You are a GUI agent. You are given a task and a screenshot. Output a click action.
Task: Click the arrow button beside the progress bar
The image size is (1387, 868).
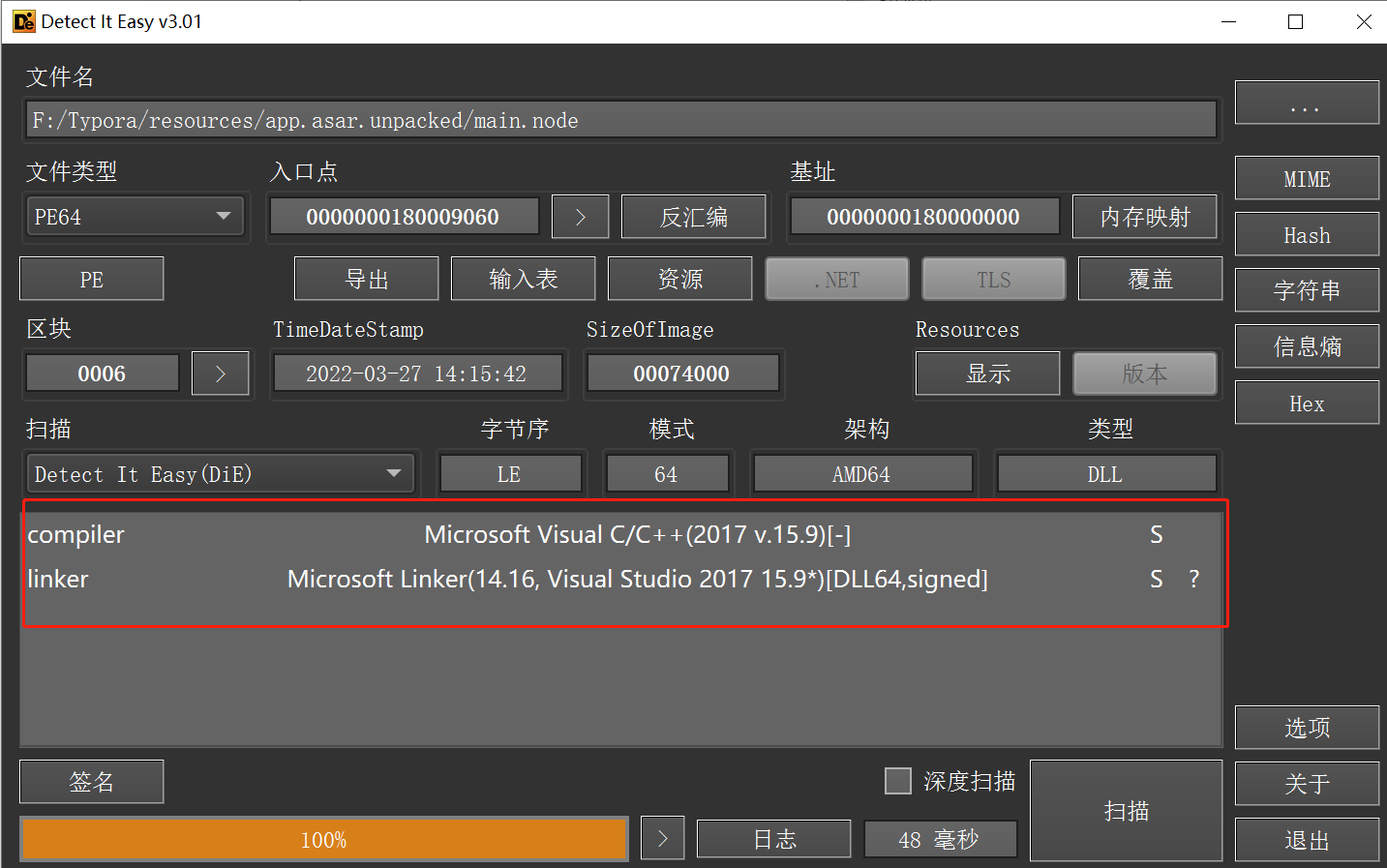[x=663, y=838]
